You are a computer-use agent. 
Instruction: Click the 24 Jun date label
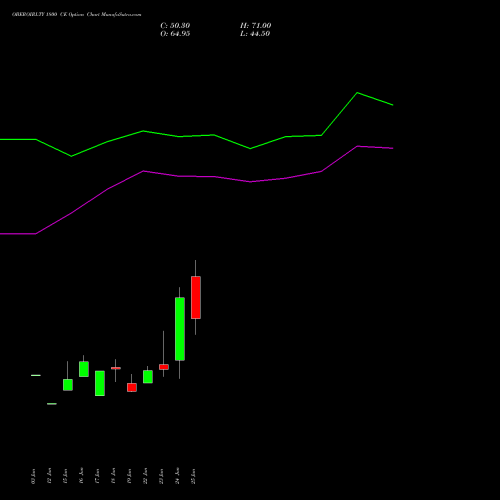pos(177,476)
